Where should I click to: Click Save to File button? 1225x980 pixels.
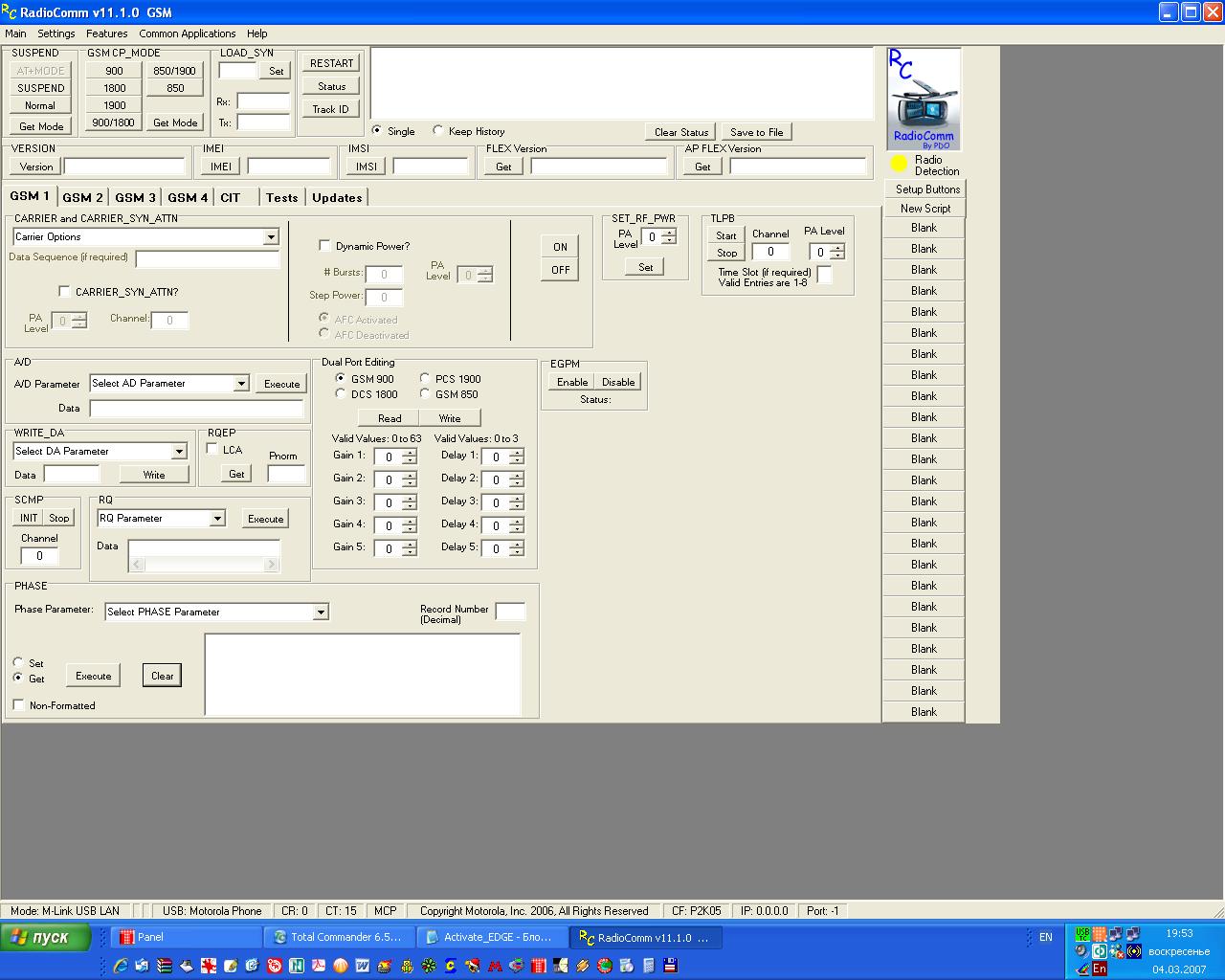tap(756, 132)
